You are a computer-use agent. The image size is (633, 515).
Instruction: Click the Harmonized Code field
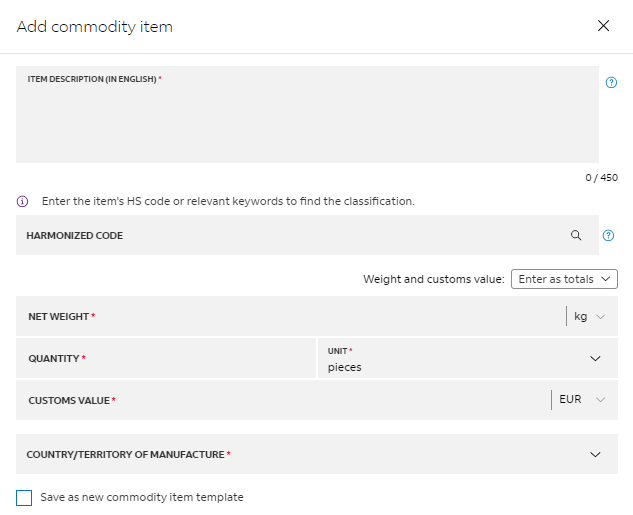click(x=307, y=235)
